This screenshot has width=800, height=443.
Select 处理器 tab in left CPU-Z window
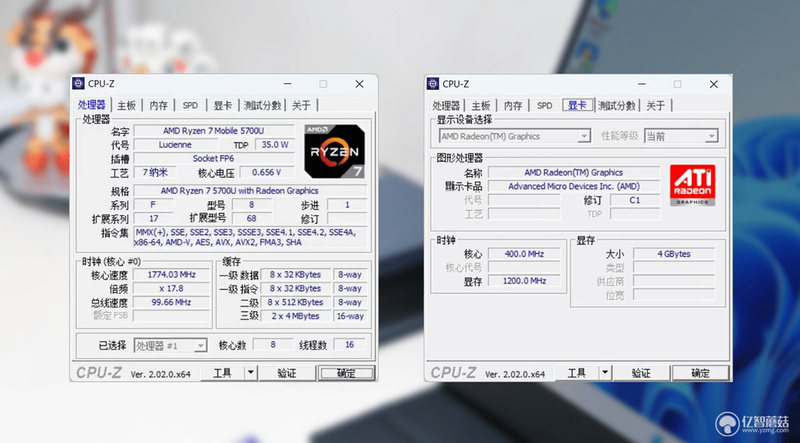[92, 105]
